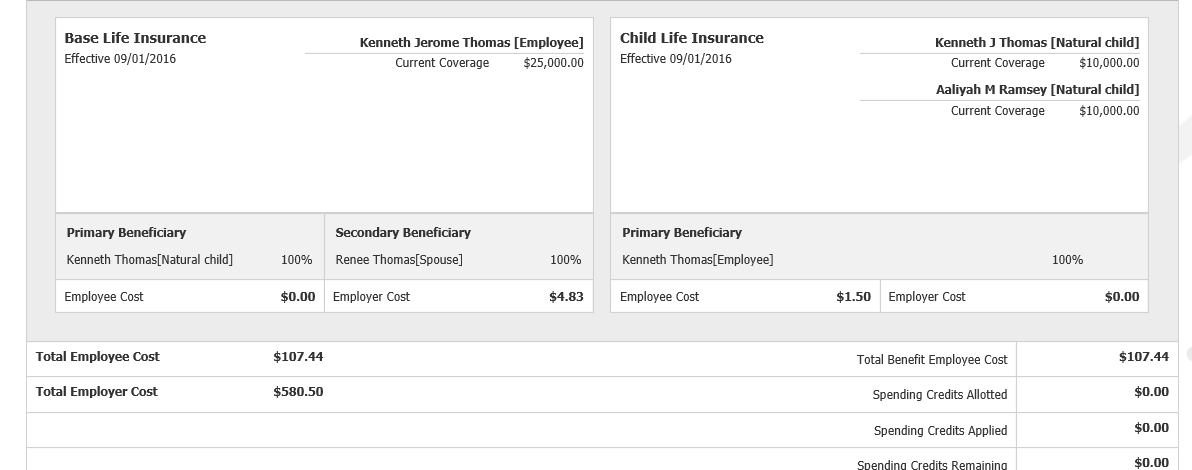Click the Spending Credits Applied label
The width and height of the screenshot is (1192, 470).
coord(940,431)
